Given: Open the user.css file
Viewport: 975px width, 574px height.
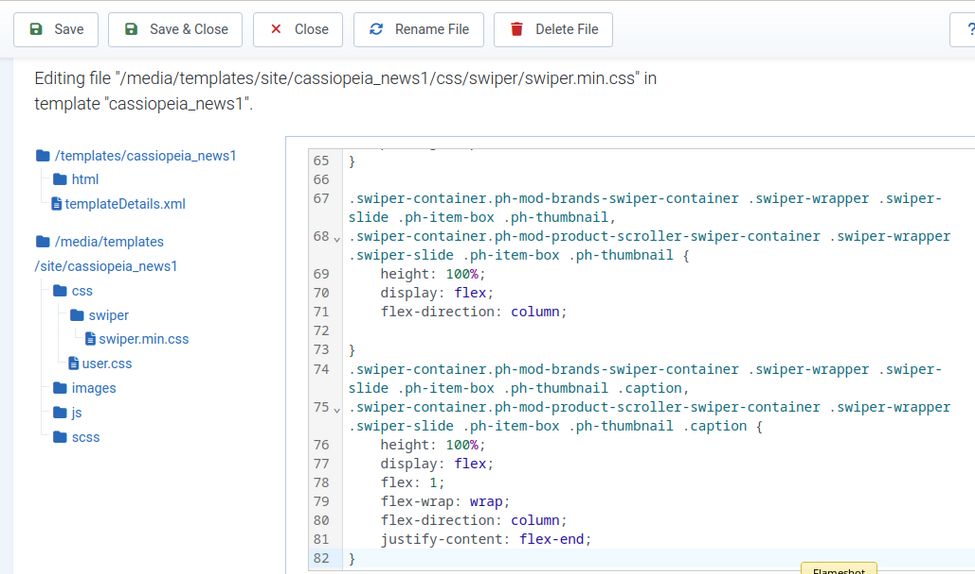Looking at the screenshot, I should point(107,363).
